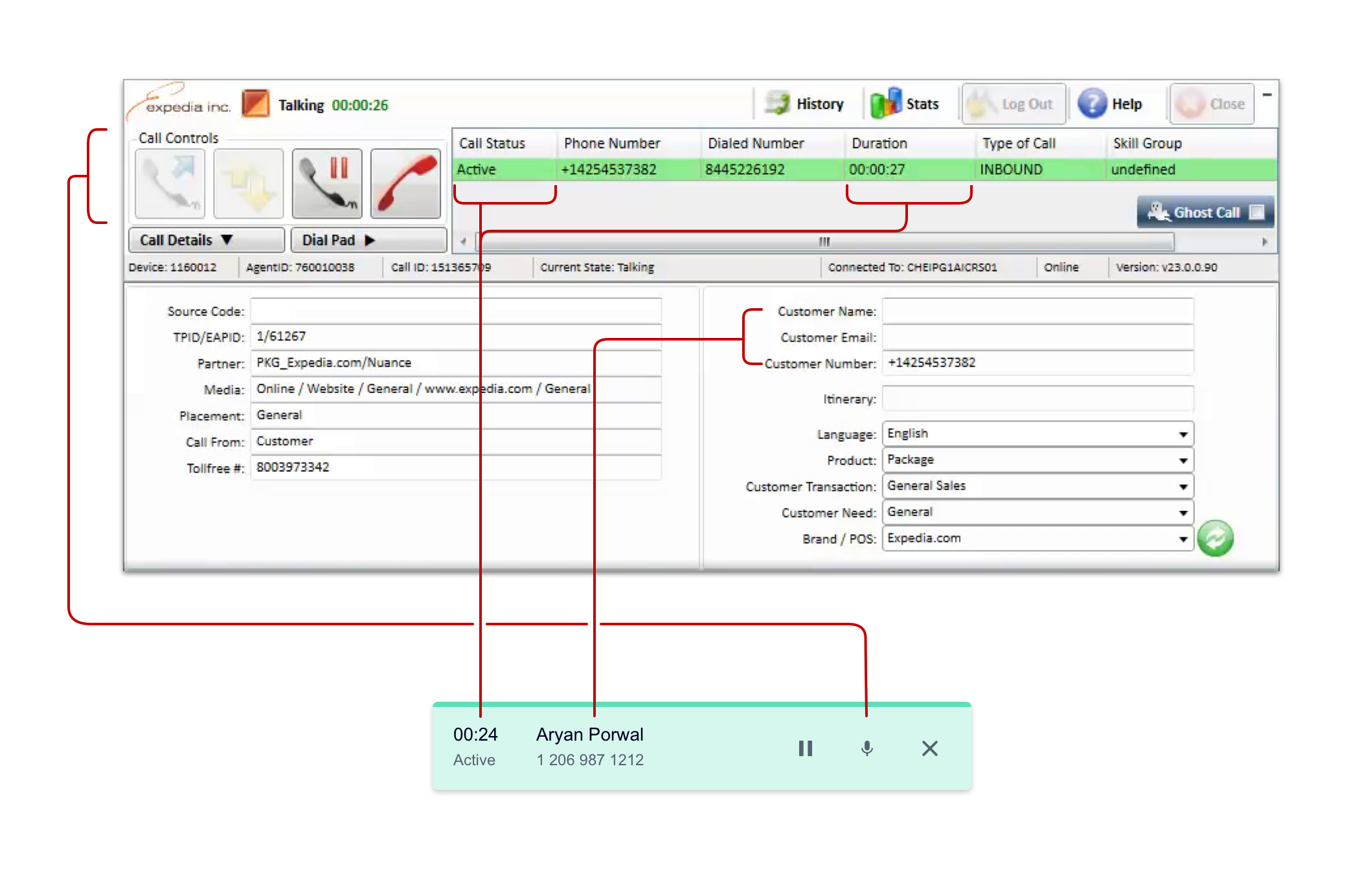
Task: Click the AgentID: 760010038 status entry
Action: (x=300, y=267)
